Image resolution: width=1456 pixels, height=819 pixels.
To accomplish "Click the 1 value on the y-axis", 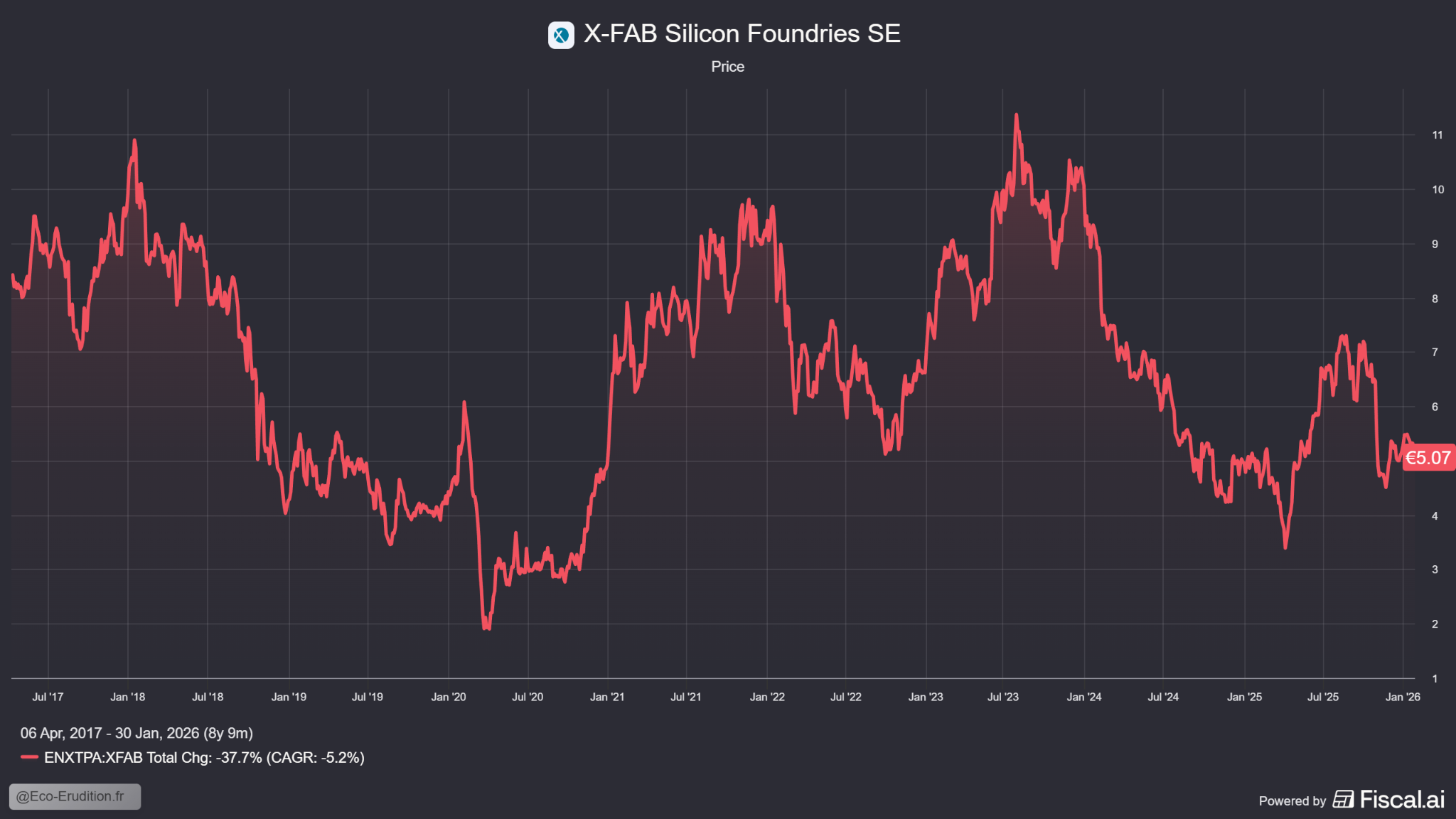I will (1435, 679).
